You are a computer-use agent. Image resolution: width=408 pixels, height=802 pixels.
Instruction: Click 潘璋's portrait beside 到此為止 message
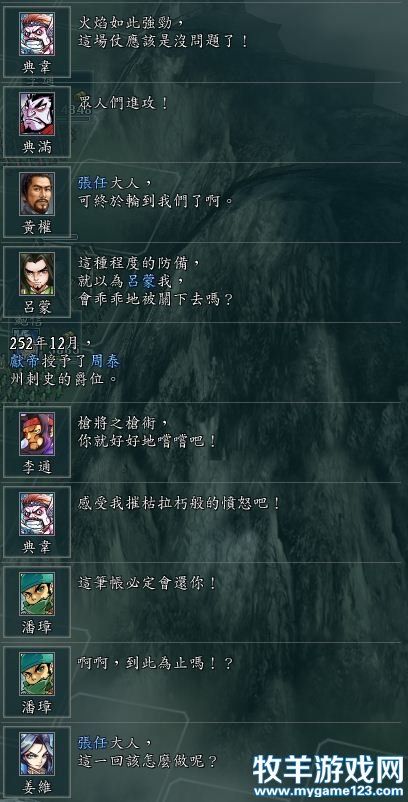pos(37,674)
